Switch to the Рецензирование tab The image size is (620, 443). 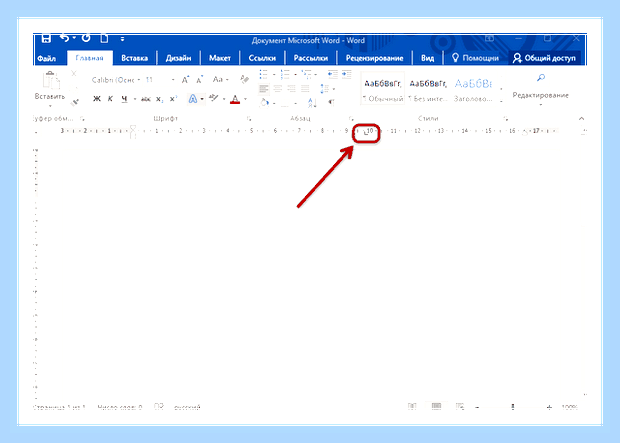point(374,58)
